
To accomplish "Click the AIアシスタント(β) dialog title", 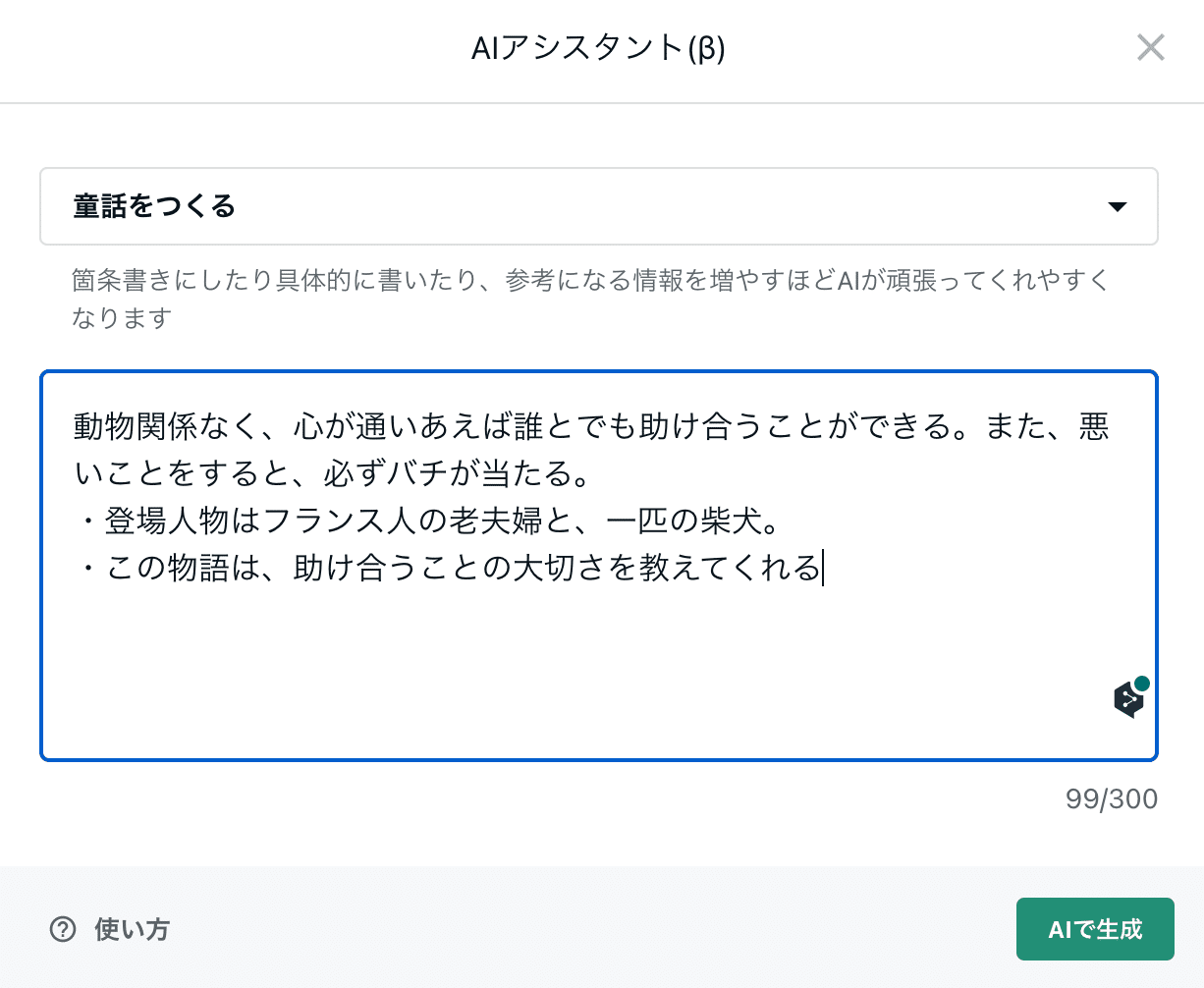I will tap(598, 48).
